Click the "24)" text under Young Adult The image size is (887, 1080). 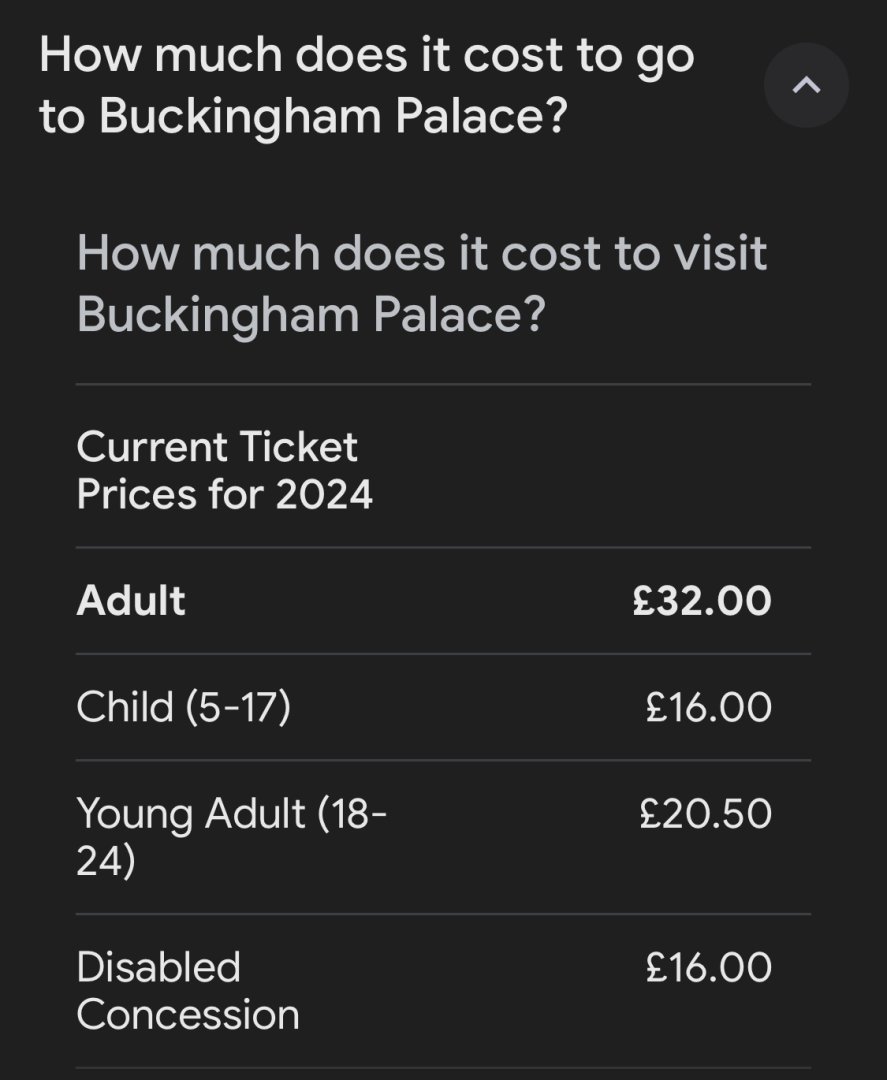coord(105,860)
